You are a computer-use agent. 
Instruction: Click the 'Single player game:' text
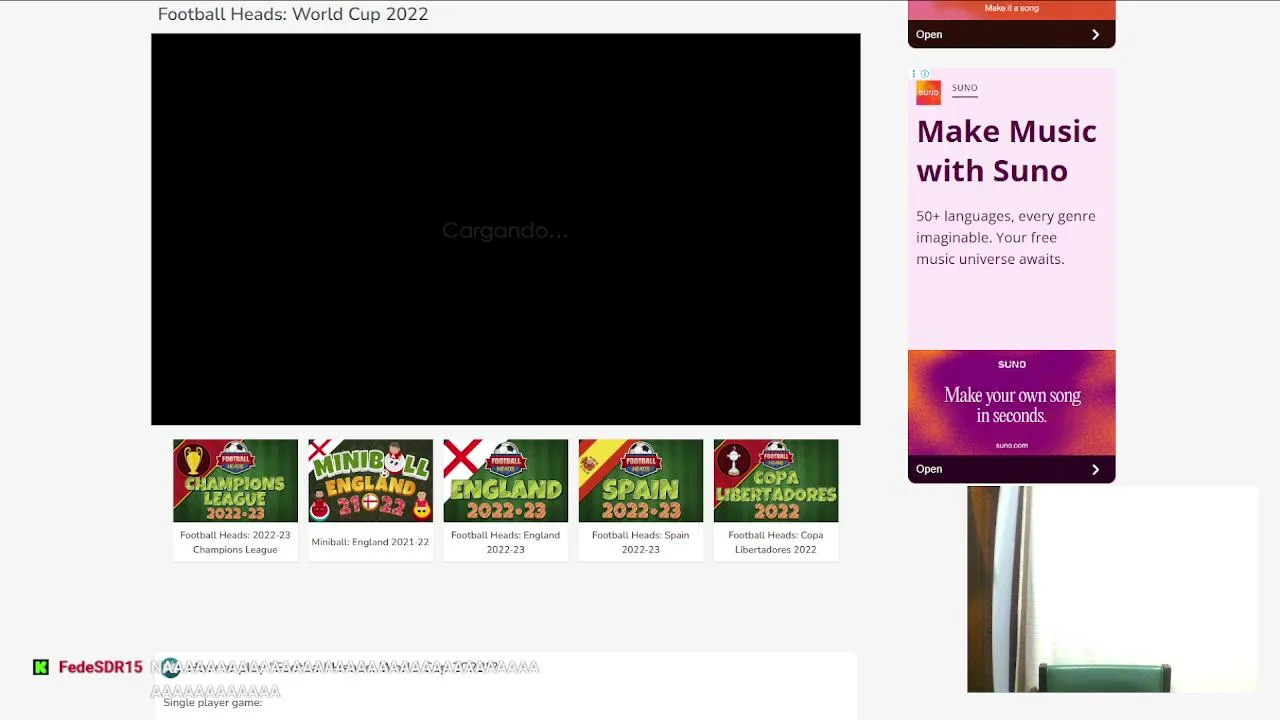[x=212, y=703]
